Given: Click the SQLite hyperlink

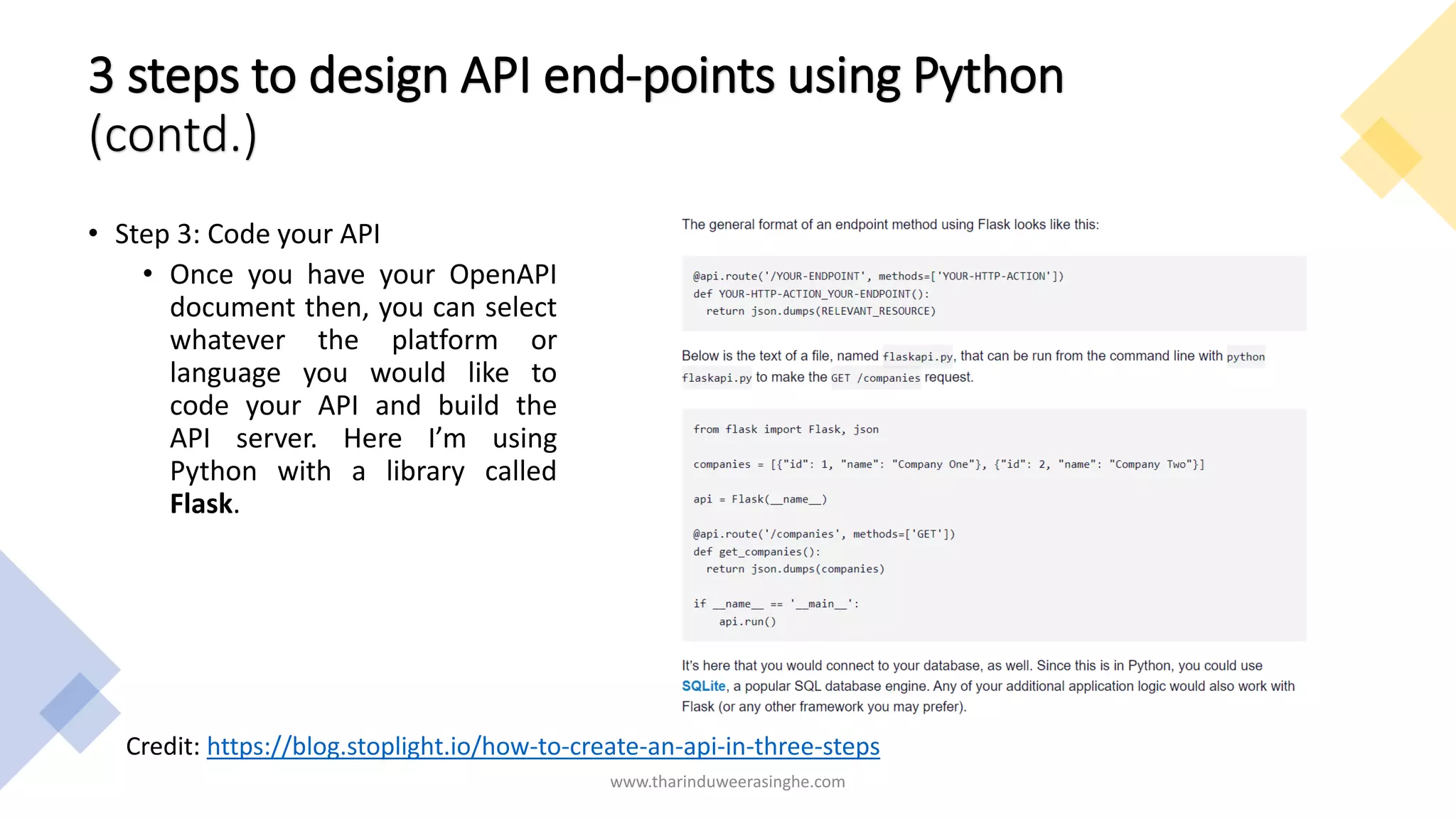Looking at the screenshot, I should point(703,686).
